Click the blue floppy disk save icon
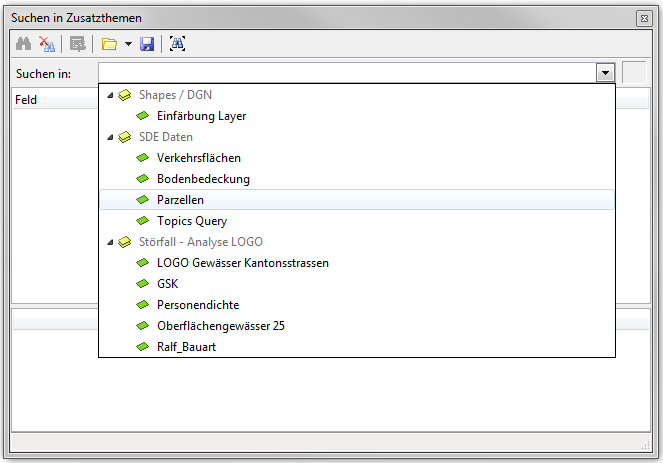 147,44
